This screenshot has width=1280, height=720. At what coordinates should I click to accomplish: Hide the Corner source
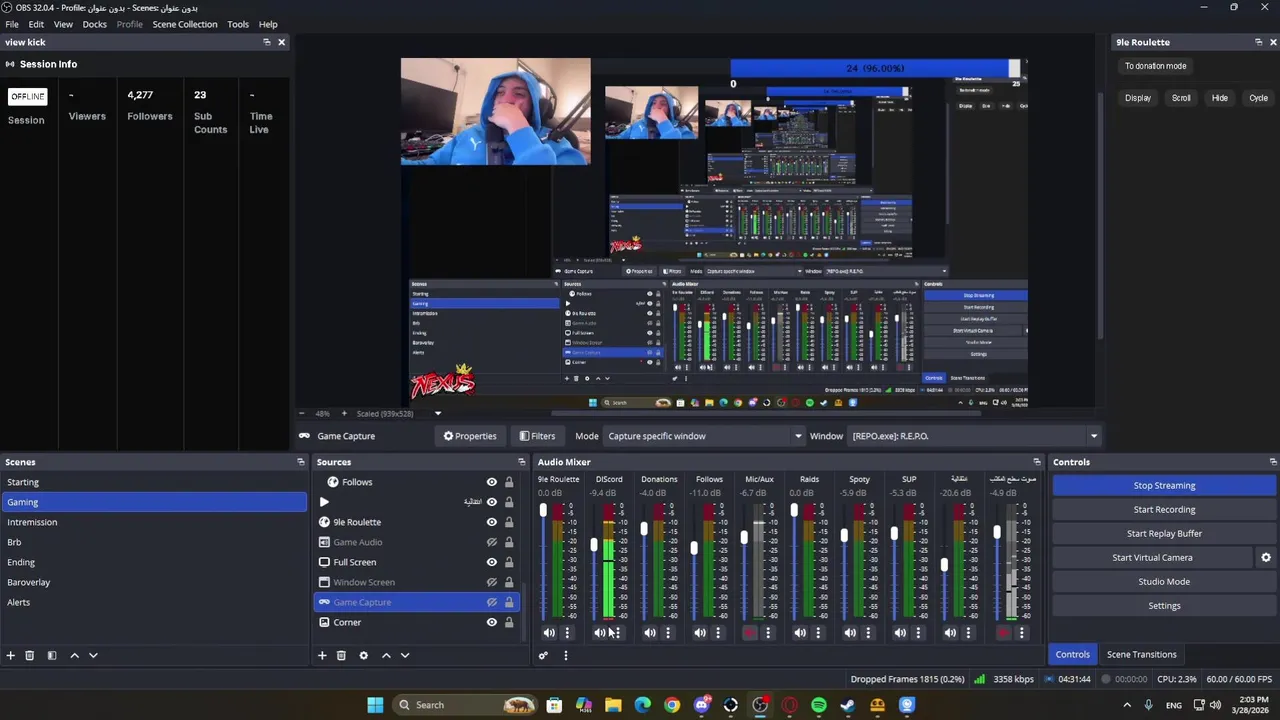[491, 622]
